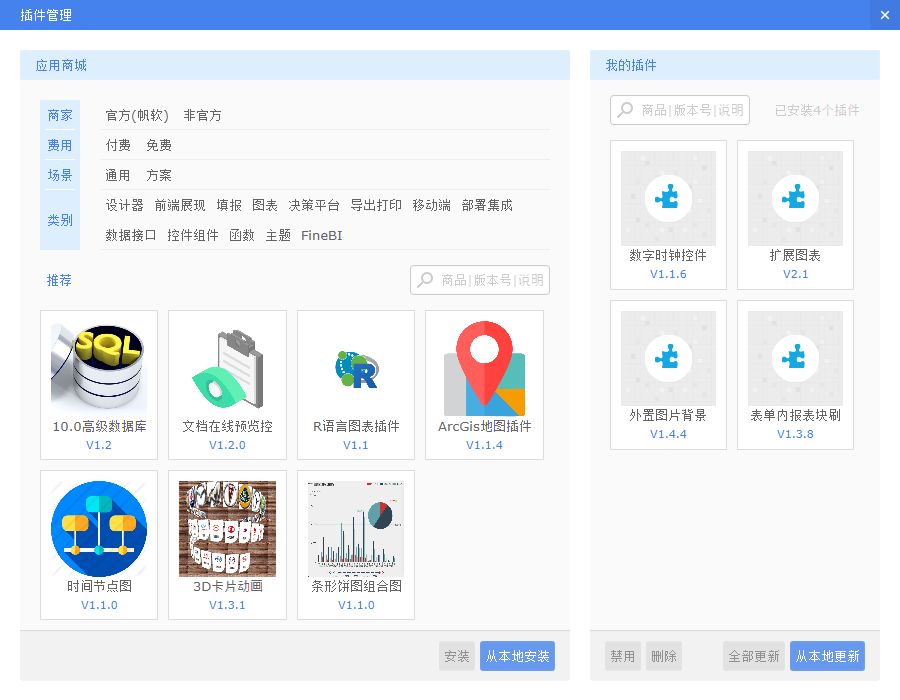The width and height of the screenshot is (900, 700).
Task: Choose the 导出打印 category
Action: [376, 205]
